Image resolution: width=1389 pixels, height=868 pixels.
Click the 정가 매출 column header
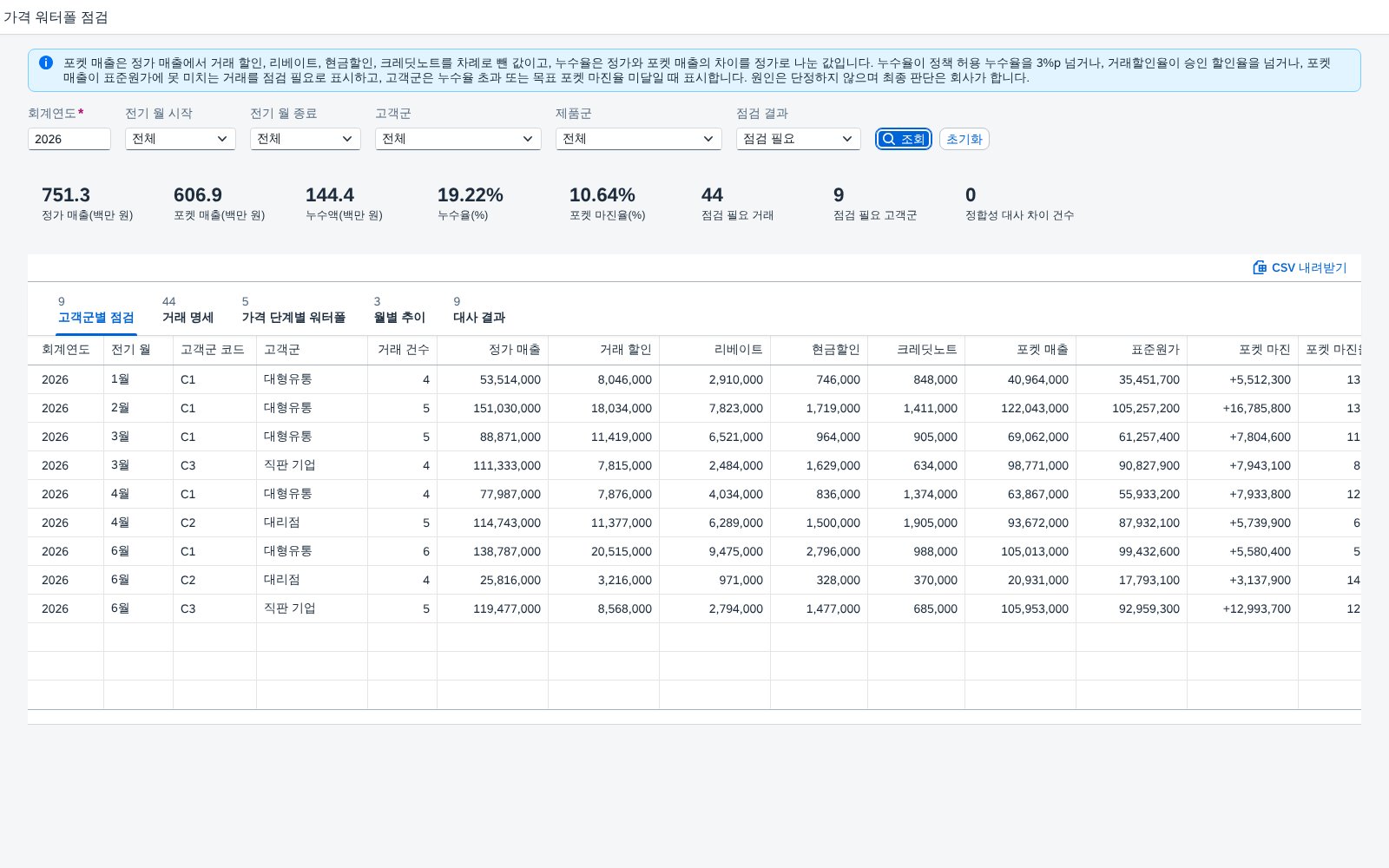pyautogui.click(x=493, y=350)
